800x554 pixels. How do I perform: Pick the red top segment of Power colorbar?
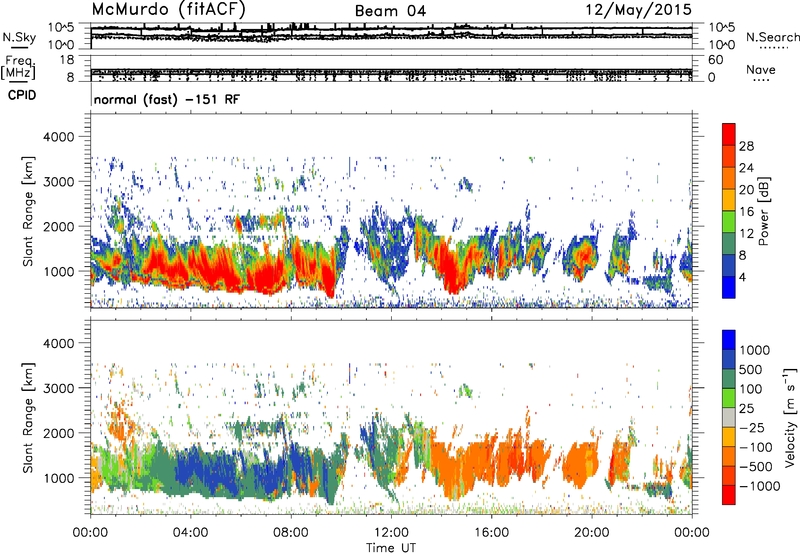729,134
